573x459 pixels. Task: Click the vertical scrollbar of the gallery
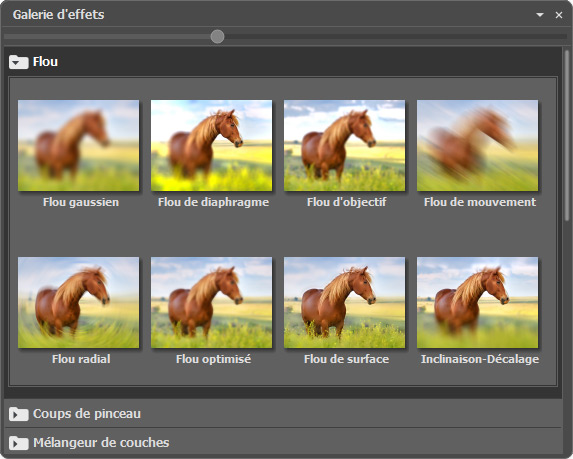(567, 136)
